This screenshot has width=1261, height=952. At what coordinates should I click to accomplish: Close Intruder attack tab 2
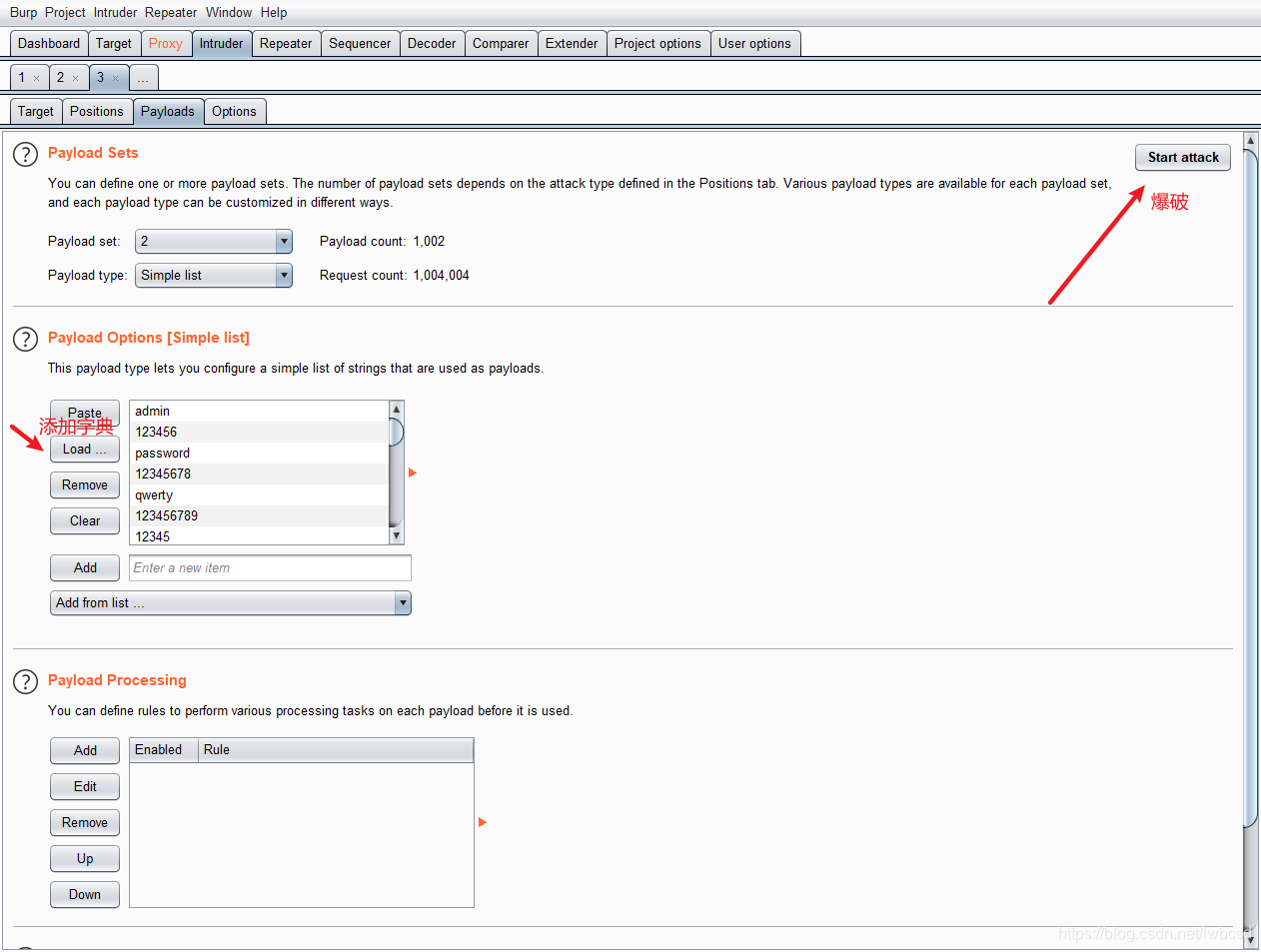[x=75, y=78]
